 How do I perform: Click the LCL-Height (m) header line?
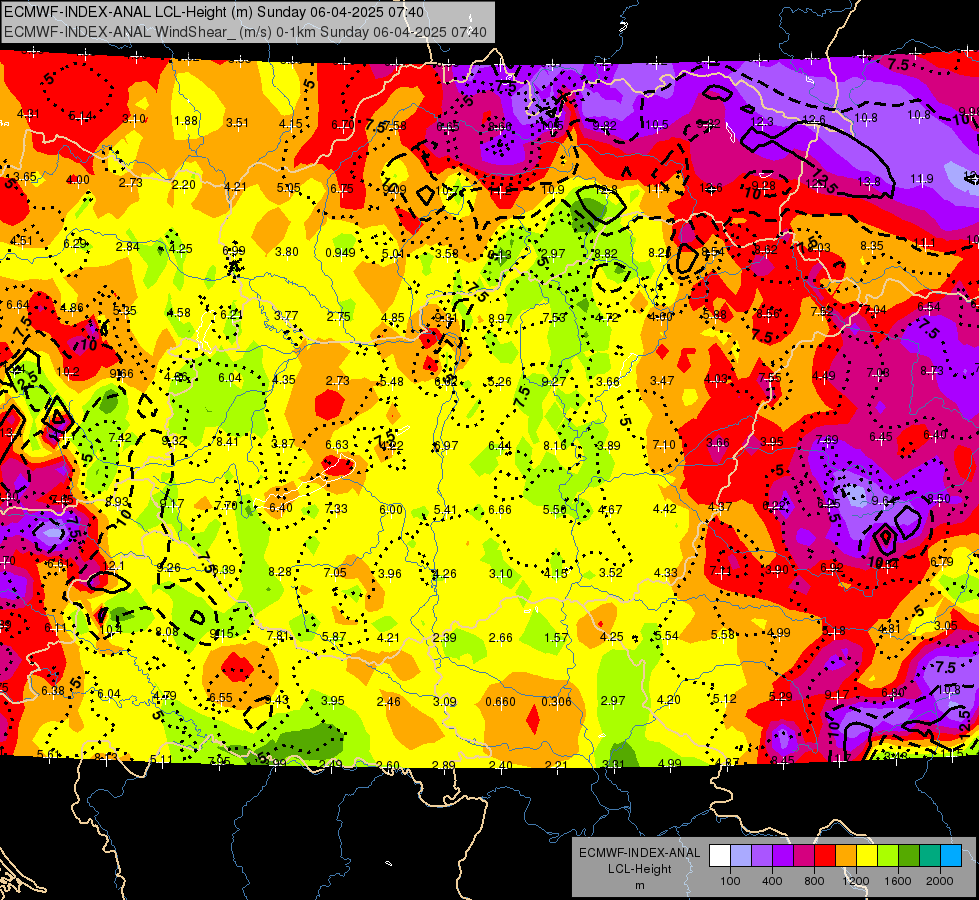(x=214, y=12)
